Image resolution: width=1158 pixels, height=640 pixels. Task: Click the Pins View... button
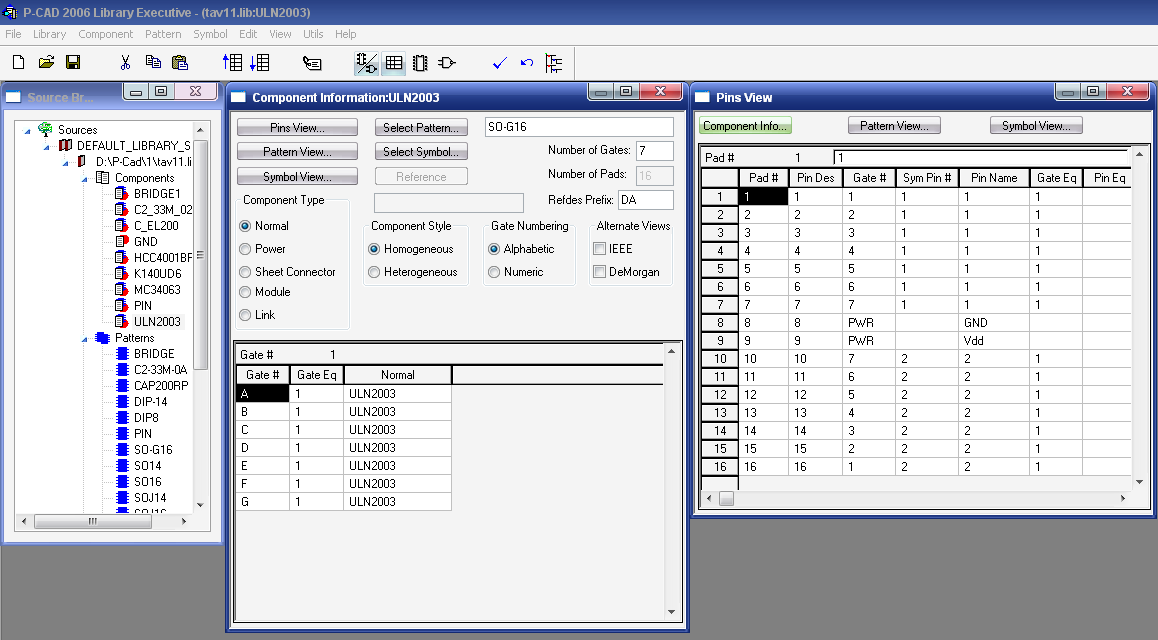click(x=297, y=128)
